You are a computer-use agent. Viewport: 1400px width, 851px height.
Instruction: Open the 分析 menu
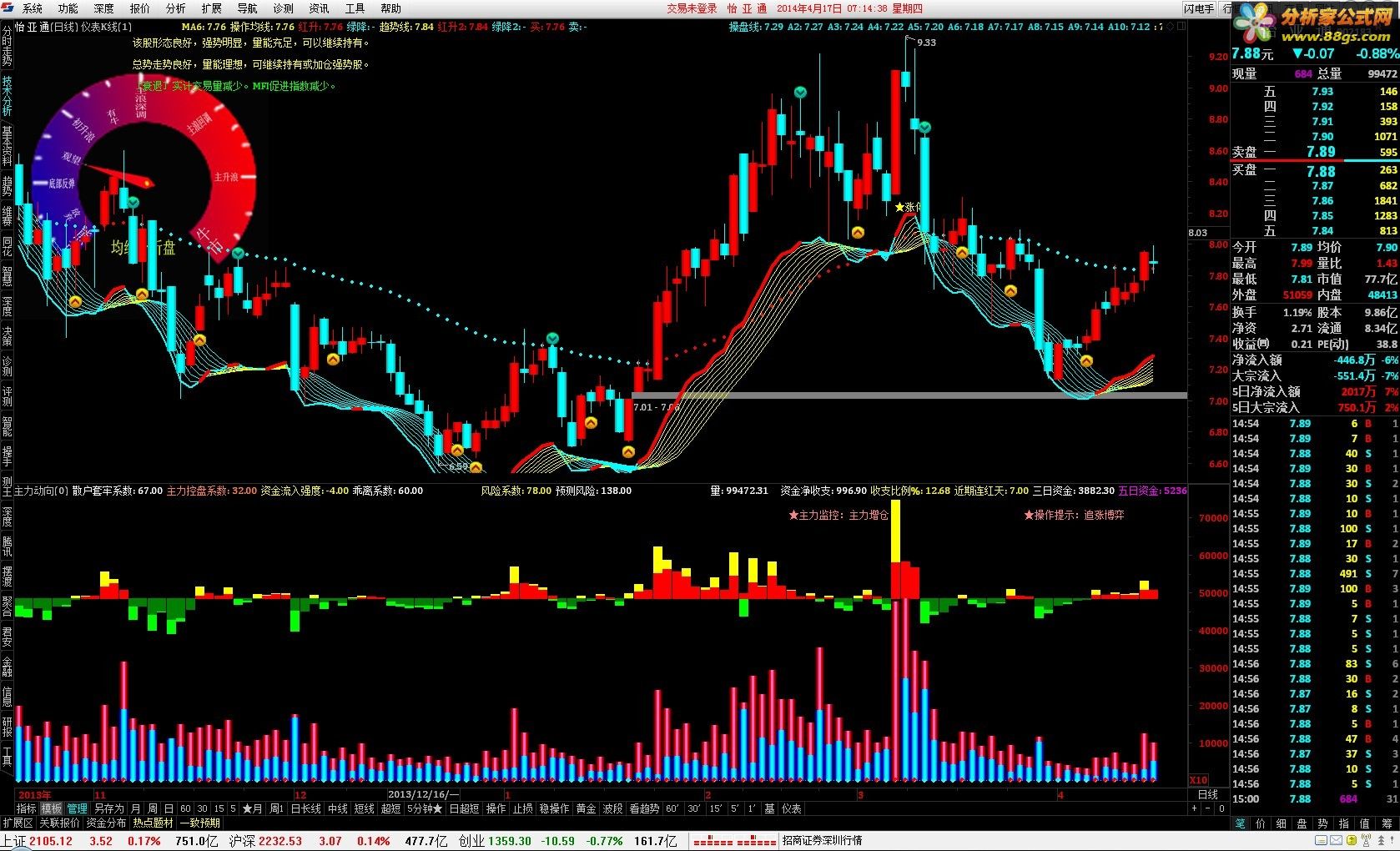click(176, 8)
